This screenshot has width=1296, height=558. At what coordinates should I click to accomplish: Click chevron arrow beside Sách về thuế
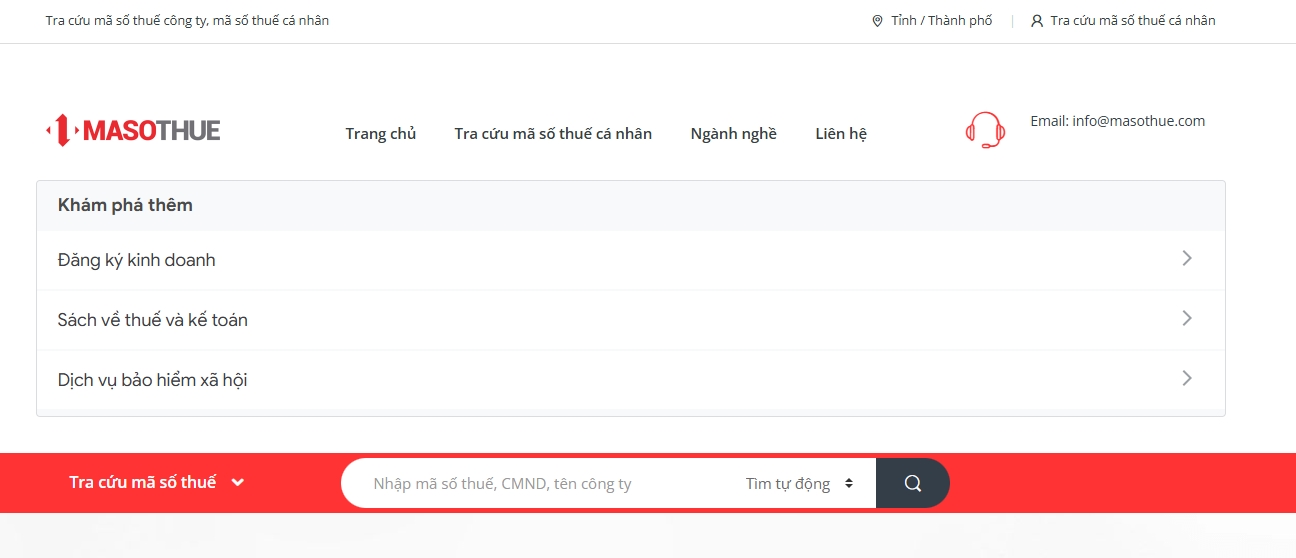(1187, 318)
